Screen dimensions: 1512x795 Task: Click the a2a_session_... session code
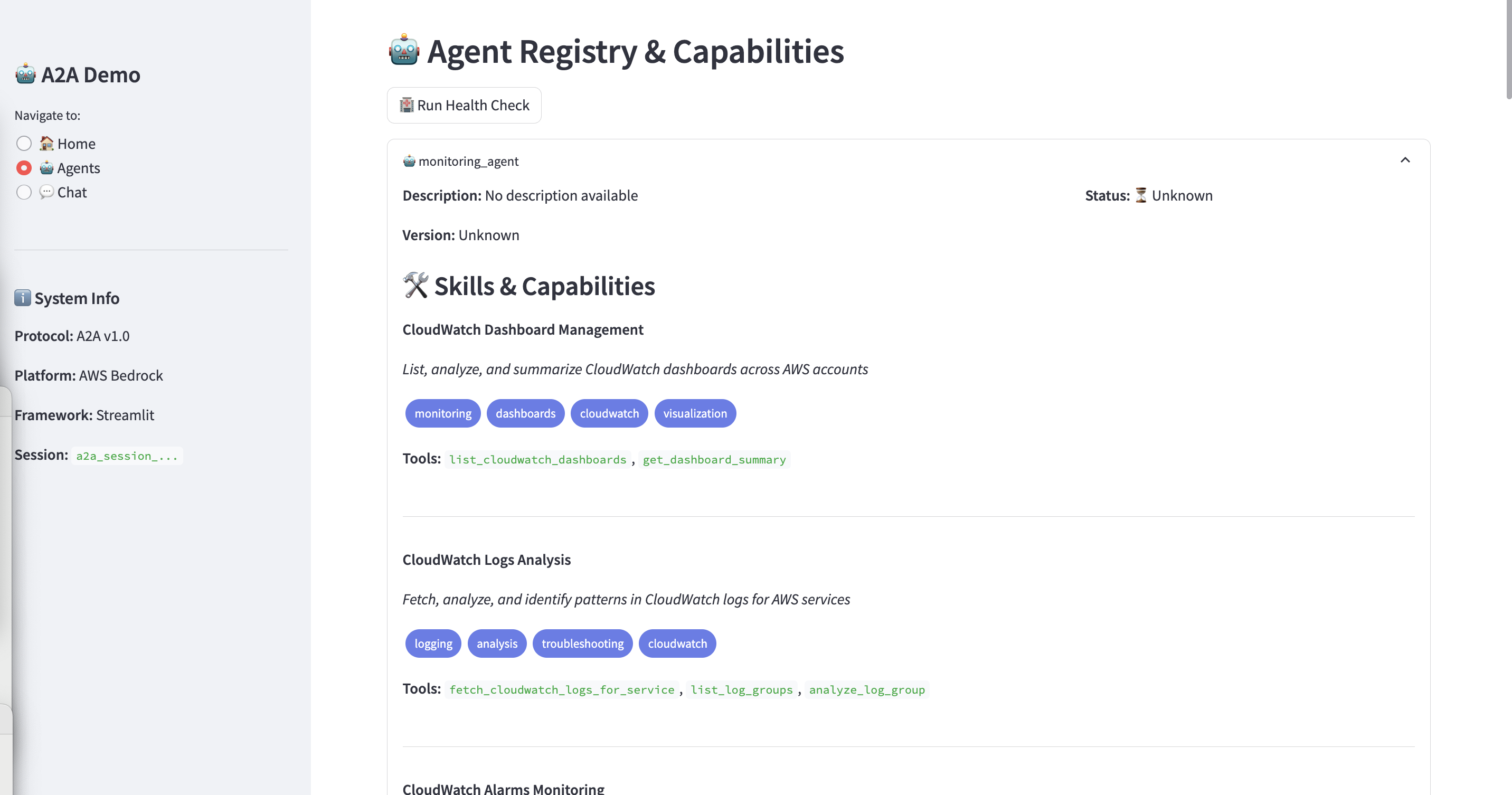[x=127, y=455]
